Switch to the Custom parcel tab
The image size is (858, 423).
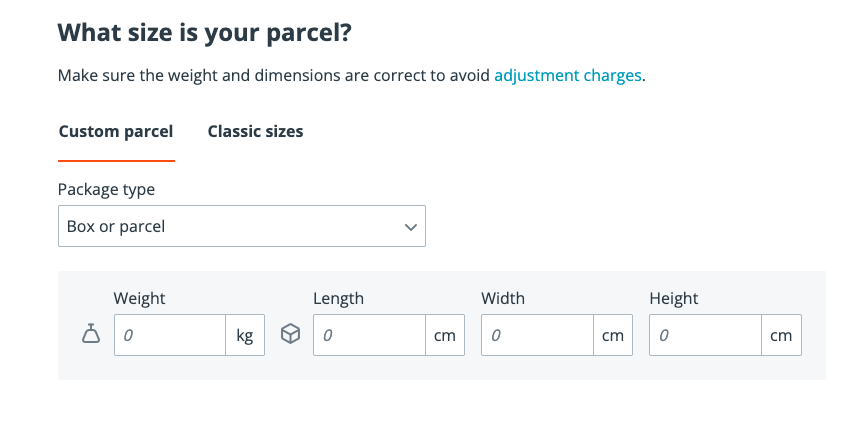116,131
